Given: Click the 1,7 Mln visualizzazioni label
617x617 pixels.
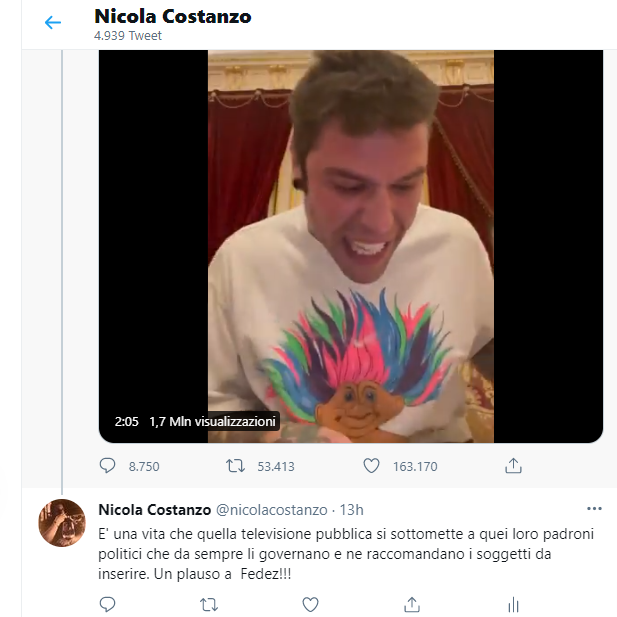Looking at the screenshot, I should pos(211,421).
